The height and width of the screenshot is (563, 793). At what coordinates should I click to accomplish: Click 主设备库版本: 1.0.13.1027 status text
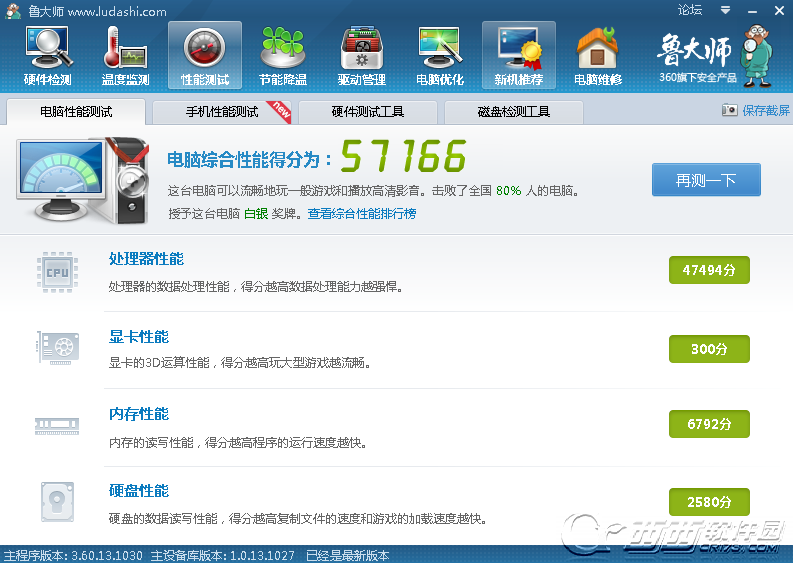pos(223,555)
